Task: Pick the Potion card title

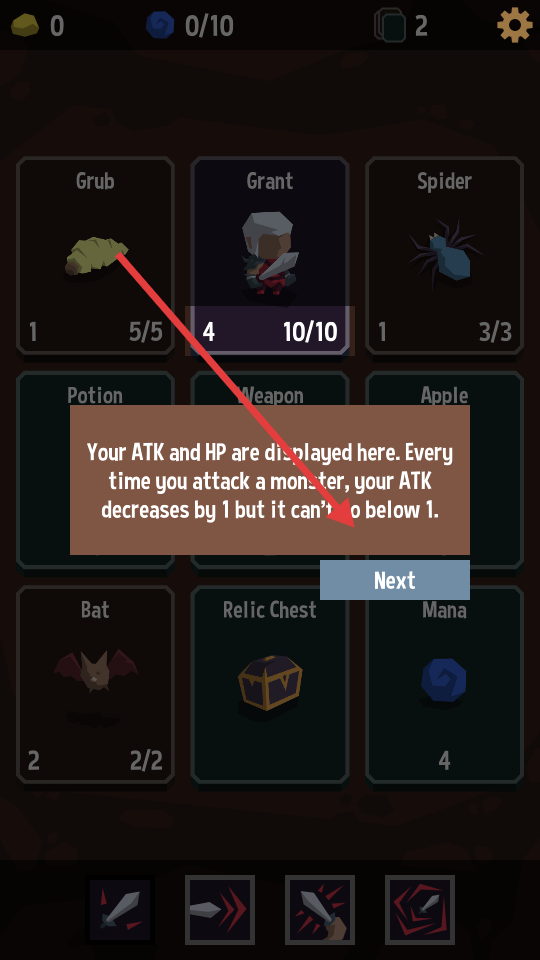Action: click(x=95, y=395)
